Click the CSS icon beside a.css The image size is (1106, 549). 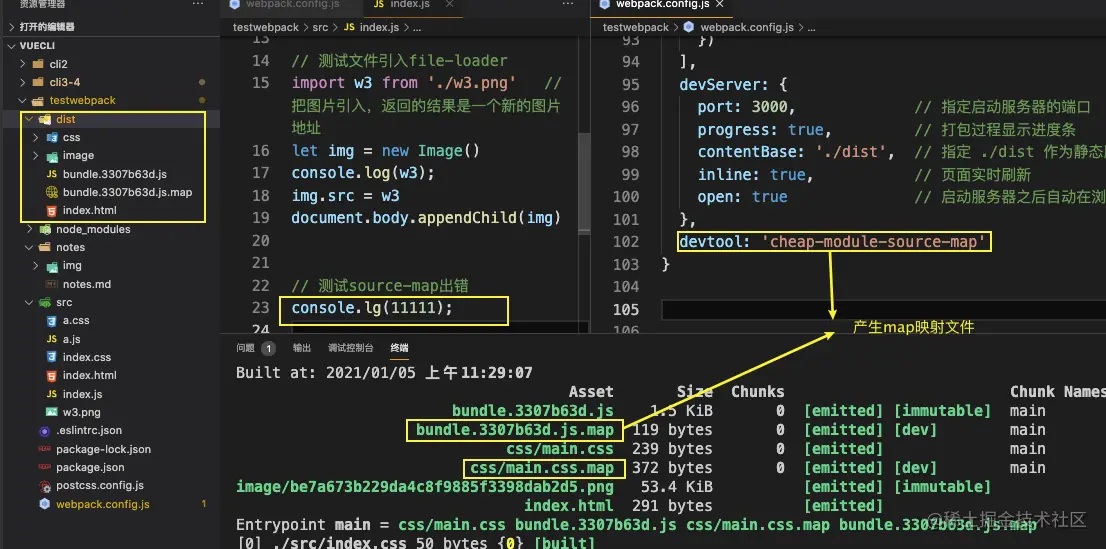tap(51, 320)
